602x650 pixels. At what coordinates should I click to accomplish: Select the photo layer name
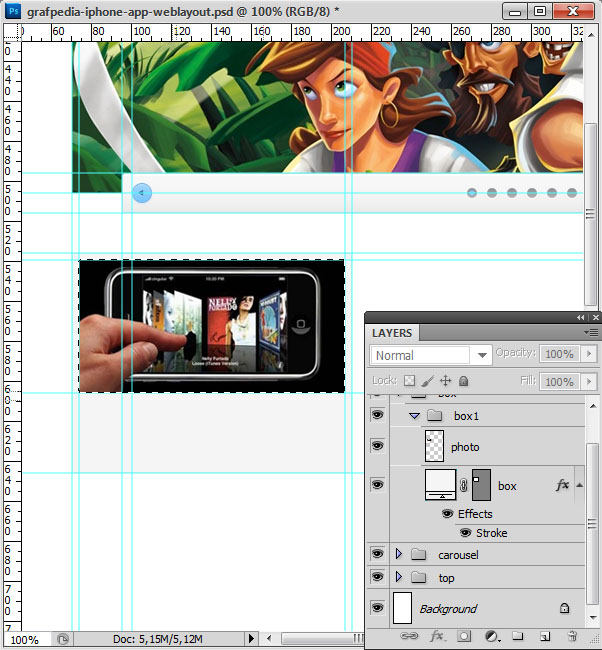click(x=465, y=447)
